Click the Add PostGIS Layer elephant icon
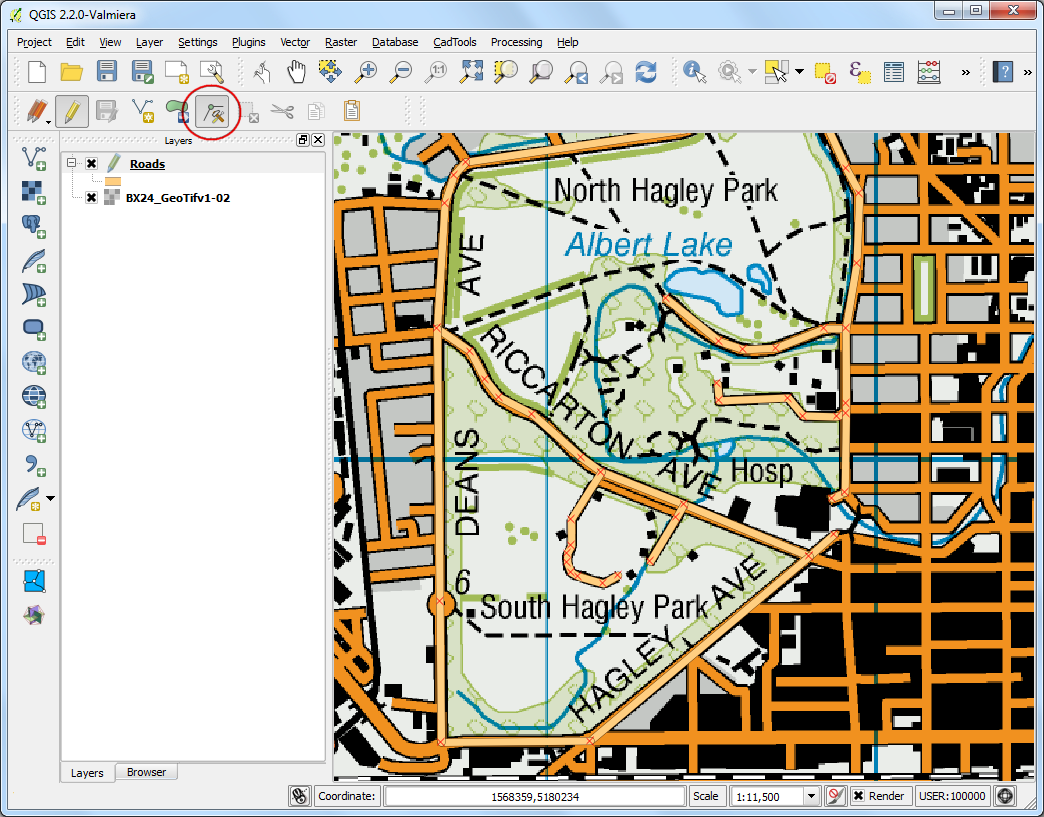 click(x=35, y=226)
